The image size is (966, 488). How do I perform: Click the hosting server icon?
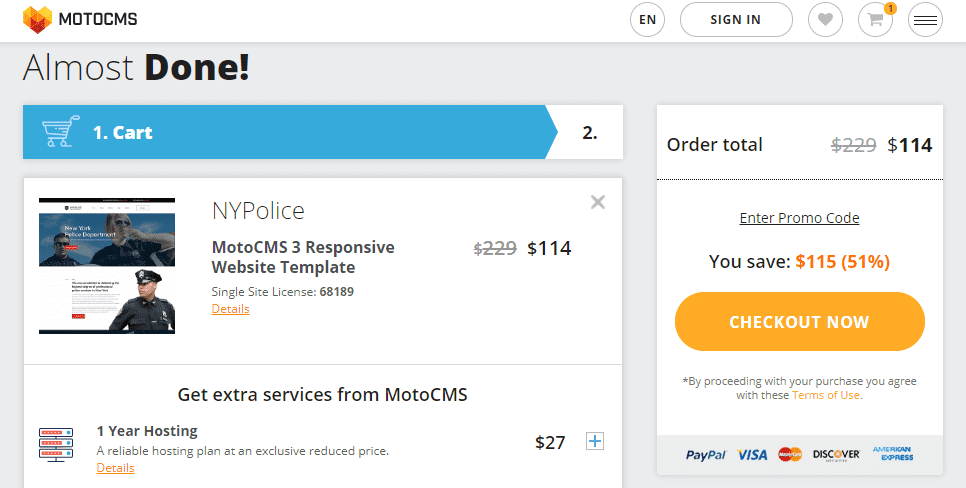[56, 445]
